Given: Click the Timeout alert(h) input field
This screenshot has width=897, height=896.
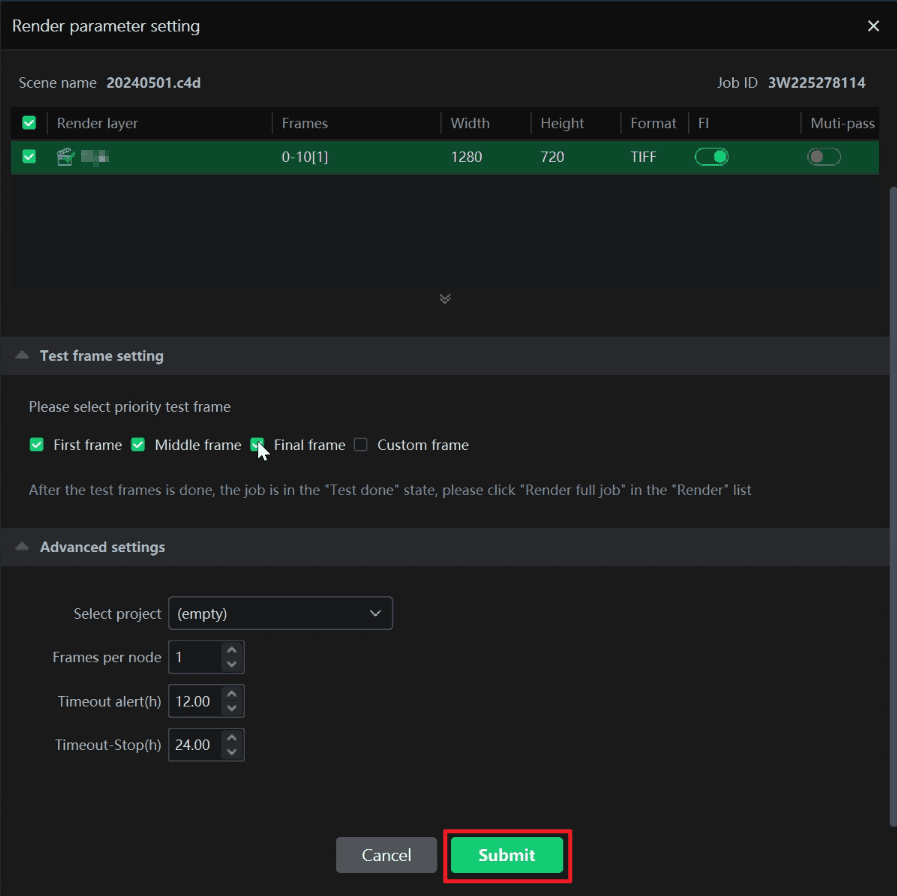Looking at the screenshot, I should tap(194, 701).
